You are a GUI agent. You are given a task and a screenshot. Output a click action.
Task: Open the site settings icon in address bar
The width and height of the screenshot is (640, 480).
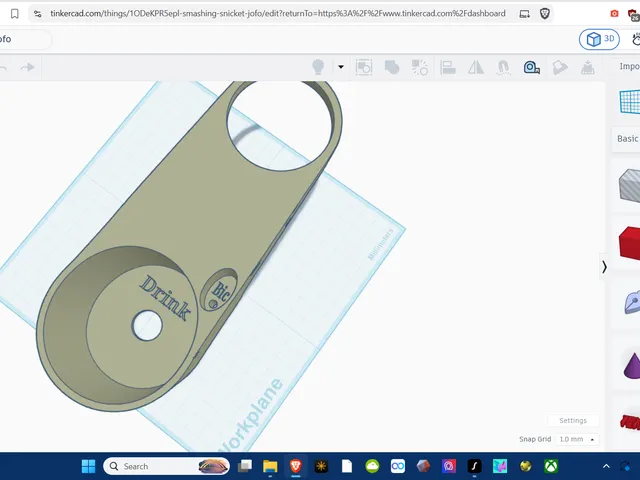(38, 13)
